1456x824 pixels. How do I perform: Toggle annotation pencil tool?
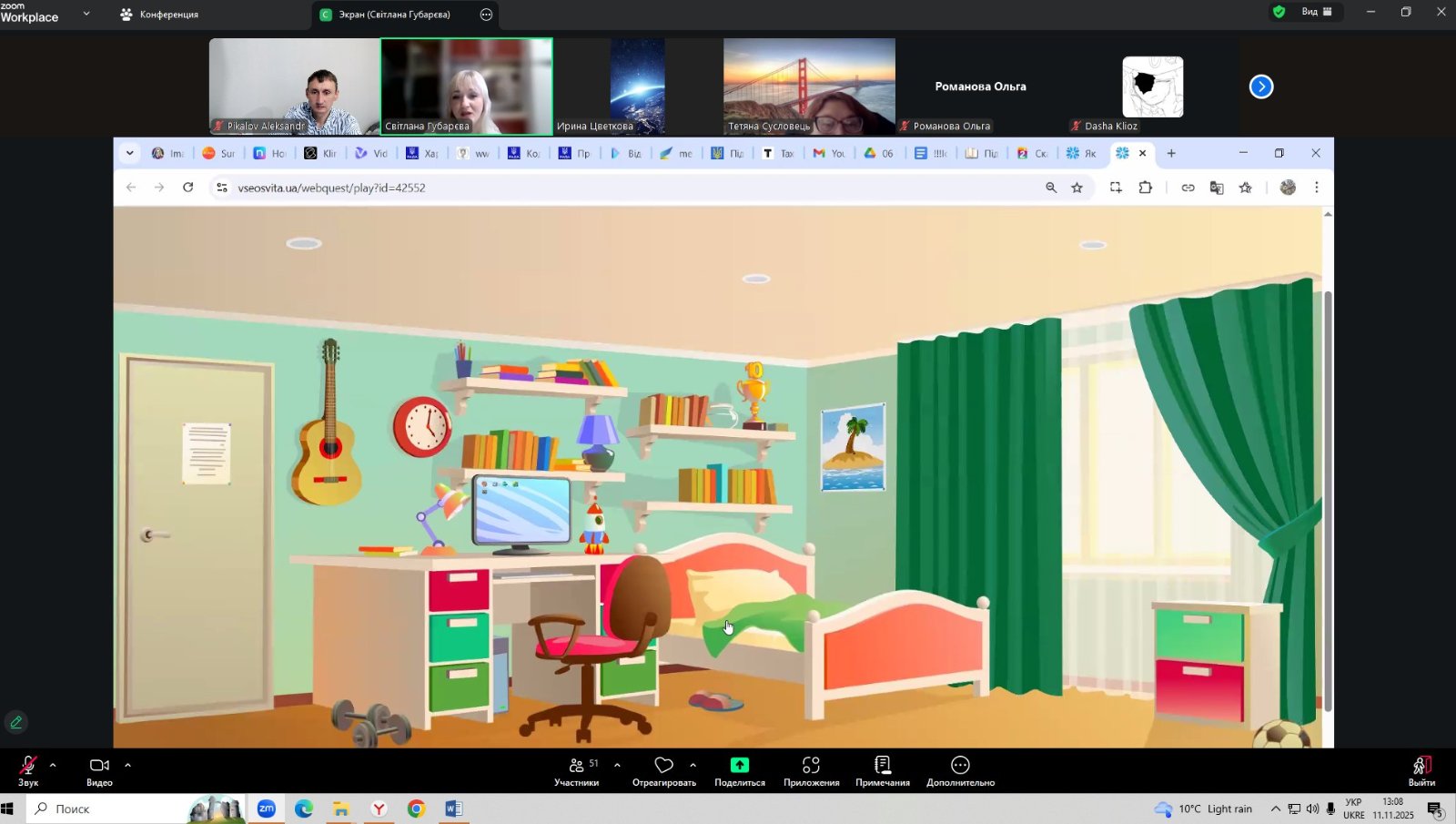(16, 722)
